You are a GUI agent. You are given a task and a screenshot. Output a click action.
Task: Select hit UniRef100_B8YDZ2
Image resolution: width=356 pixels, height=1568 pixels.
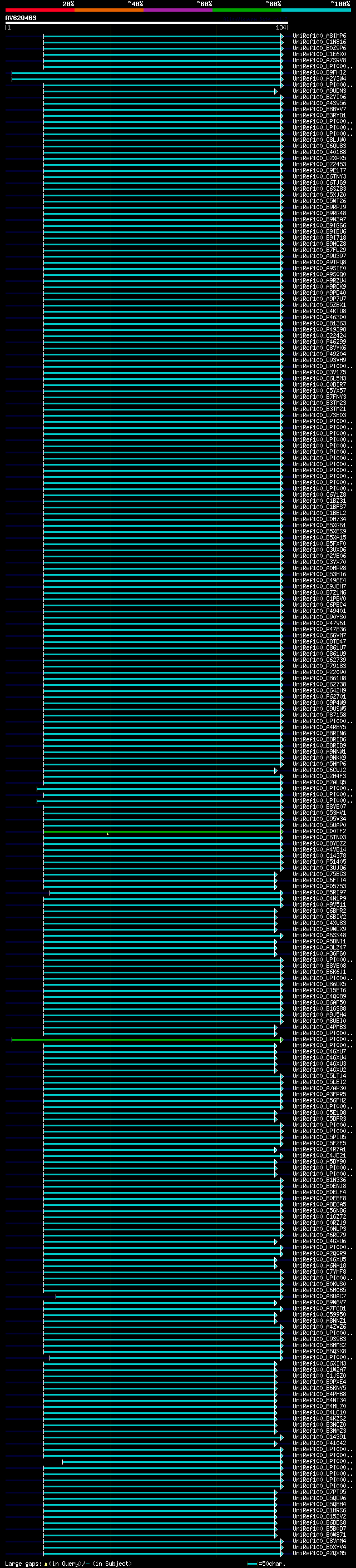319,844
